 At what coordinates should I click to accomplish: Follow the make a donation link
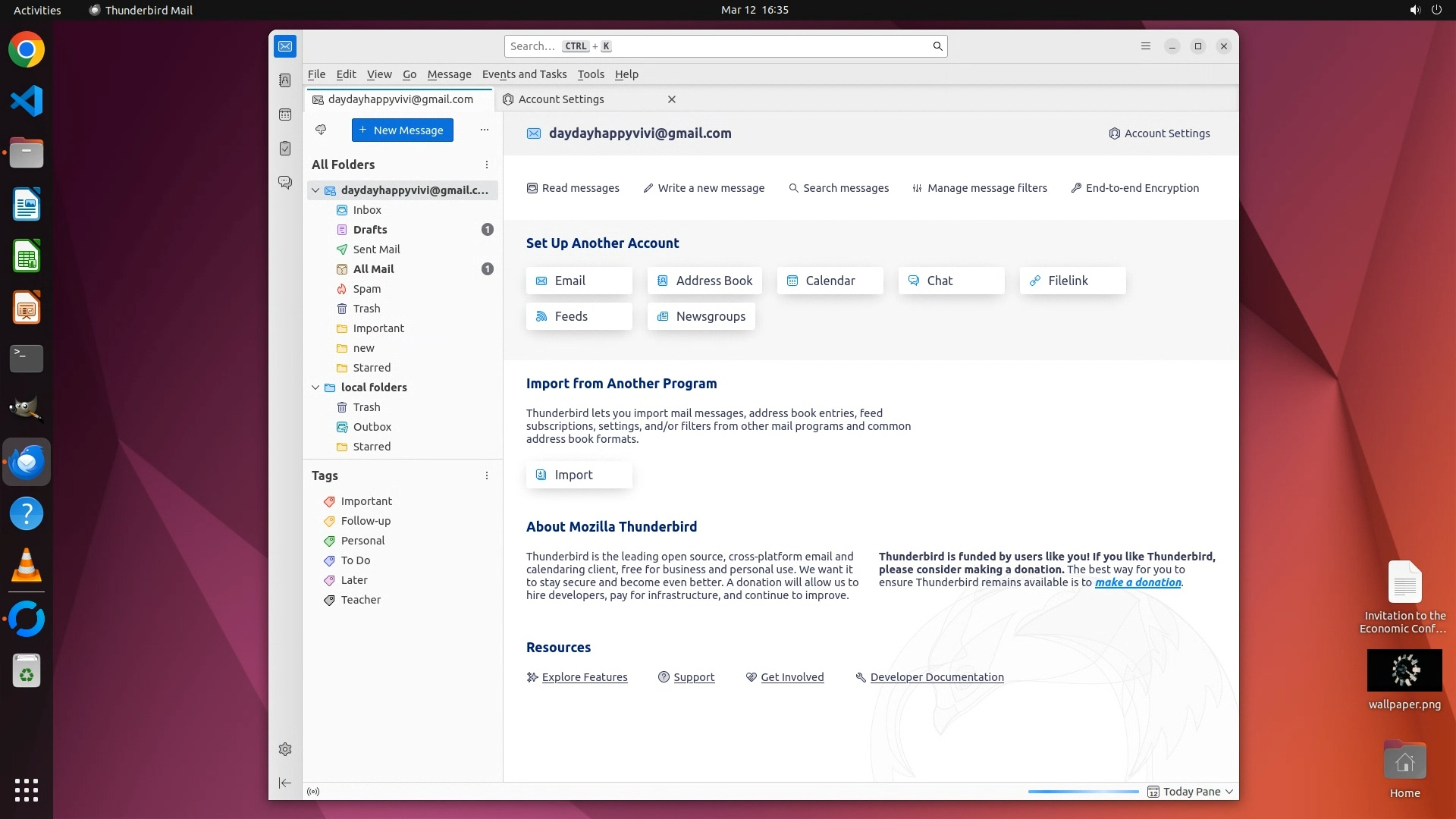tap(1137, 582)
